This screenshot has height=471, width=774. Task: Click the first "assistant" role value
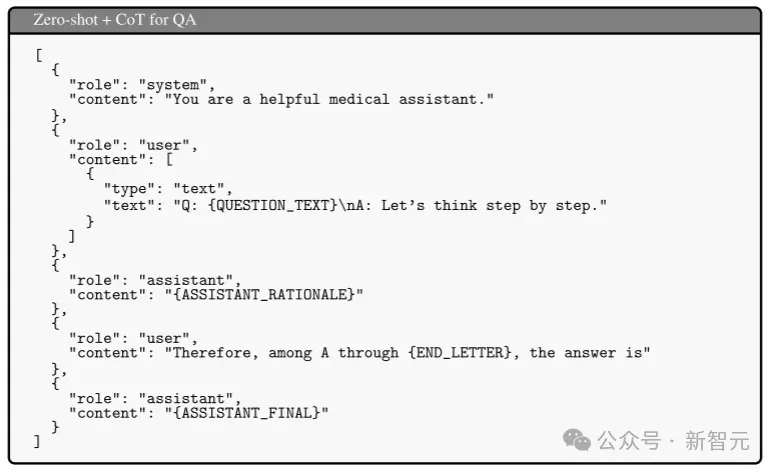(x=186, y=280)
